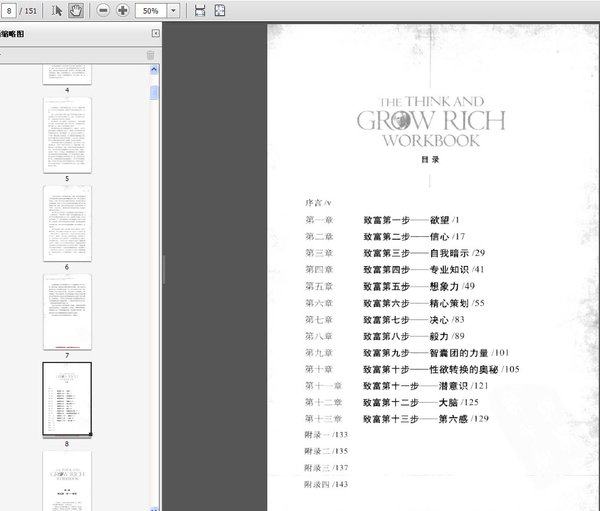
Task: Click '致富第十一步——潜意识 /121' entry
Action: (x=426, y=386)
